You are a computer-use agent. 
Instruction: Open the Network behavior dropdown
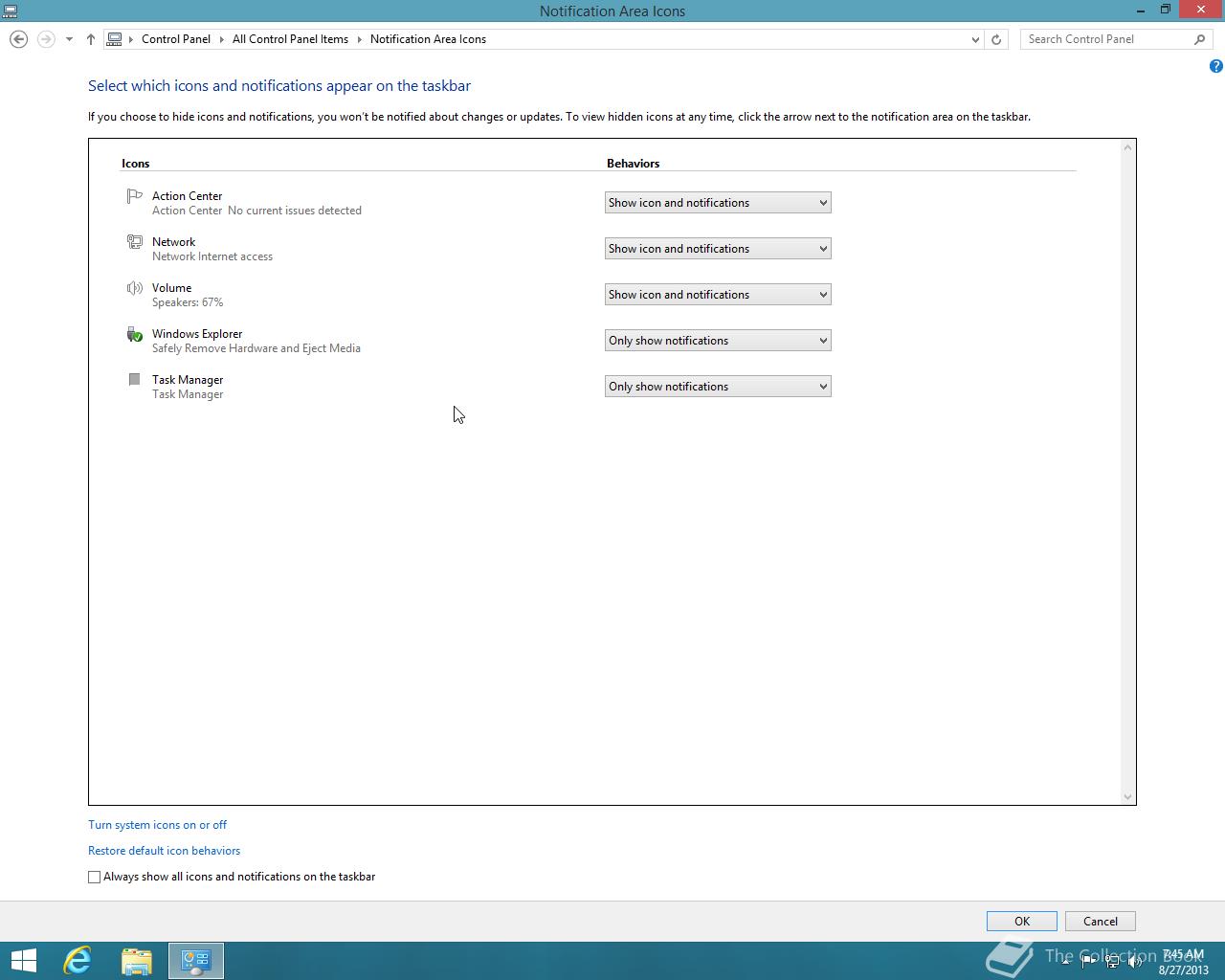click(x=718, y=249)
